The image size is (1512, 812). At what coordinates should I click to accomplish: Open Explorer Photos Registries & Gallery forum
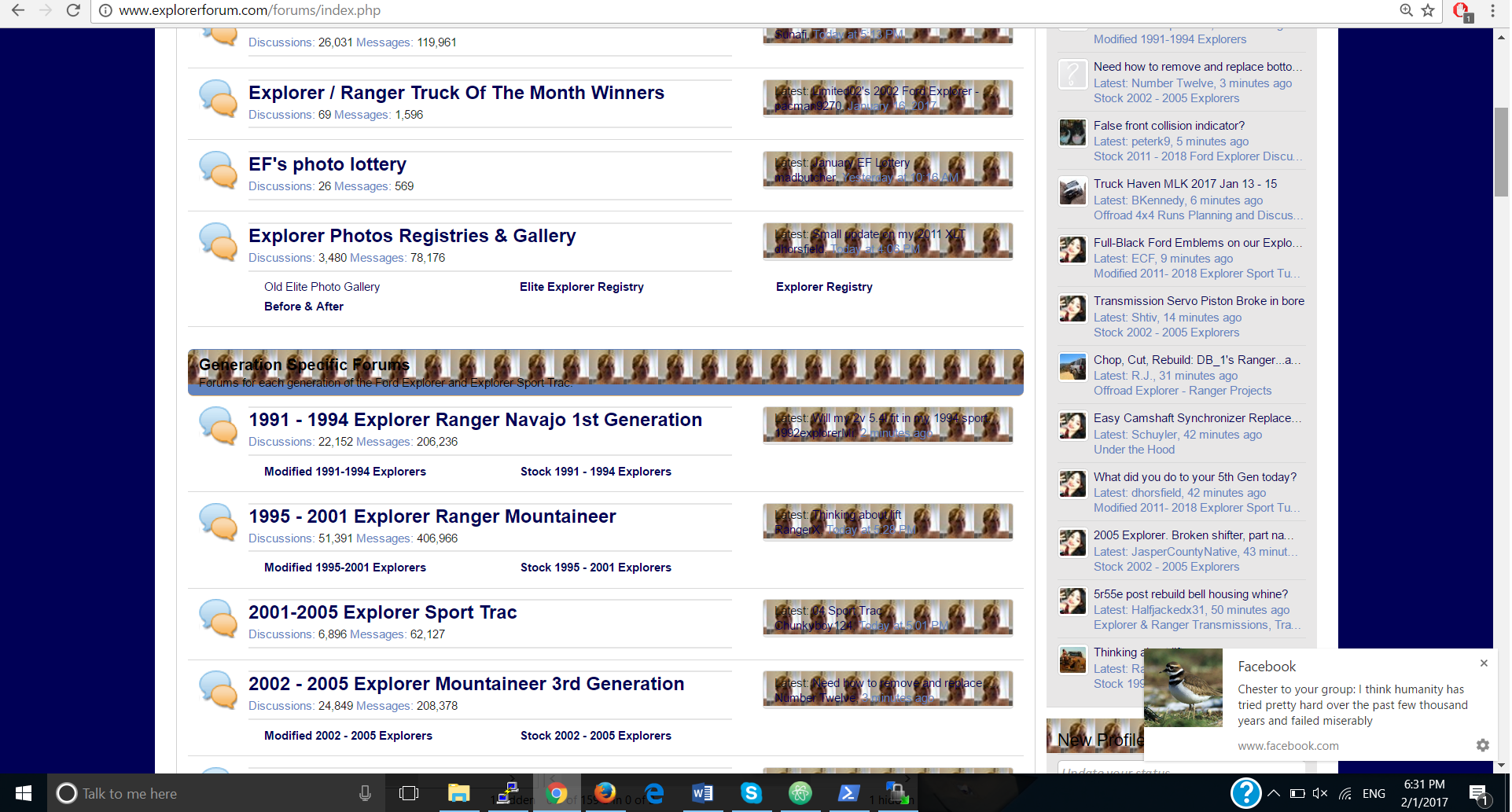[412, 236]
